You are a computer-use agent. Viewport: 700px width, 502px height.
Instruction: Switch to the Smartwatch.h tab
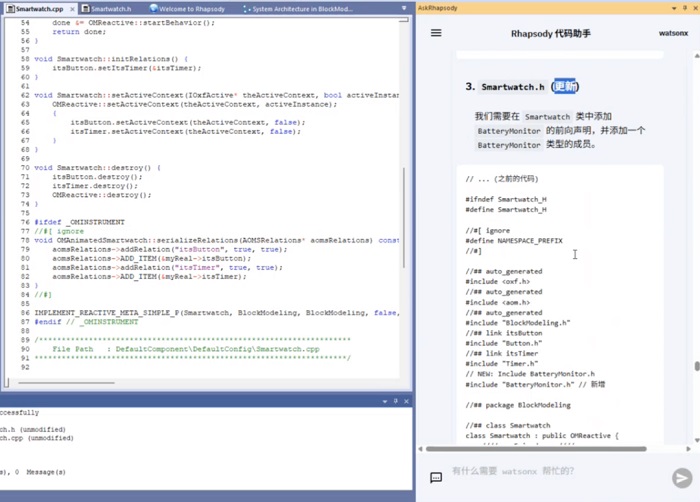pos(107,8)
